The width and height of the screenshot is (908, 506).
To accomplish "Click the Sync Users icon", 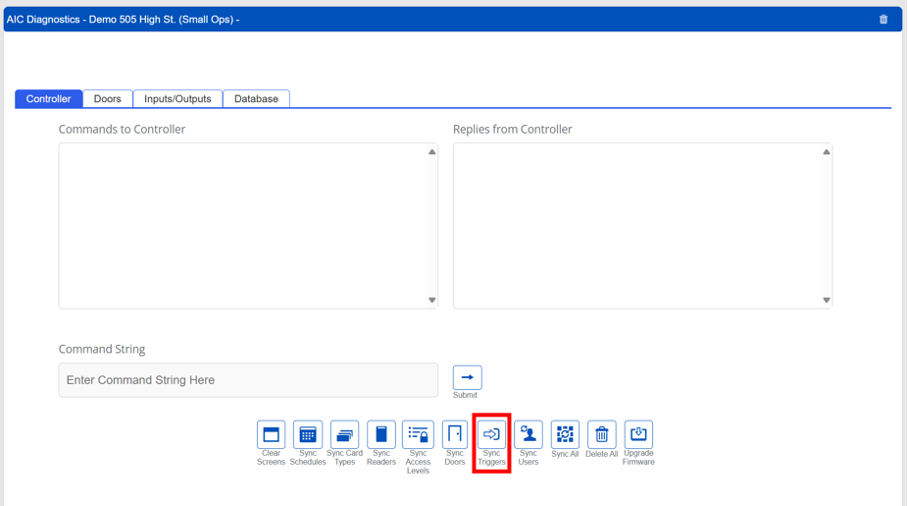I will pos(528,434).
